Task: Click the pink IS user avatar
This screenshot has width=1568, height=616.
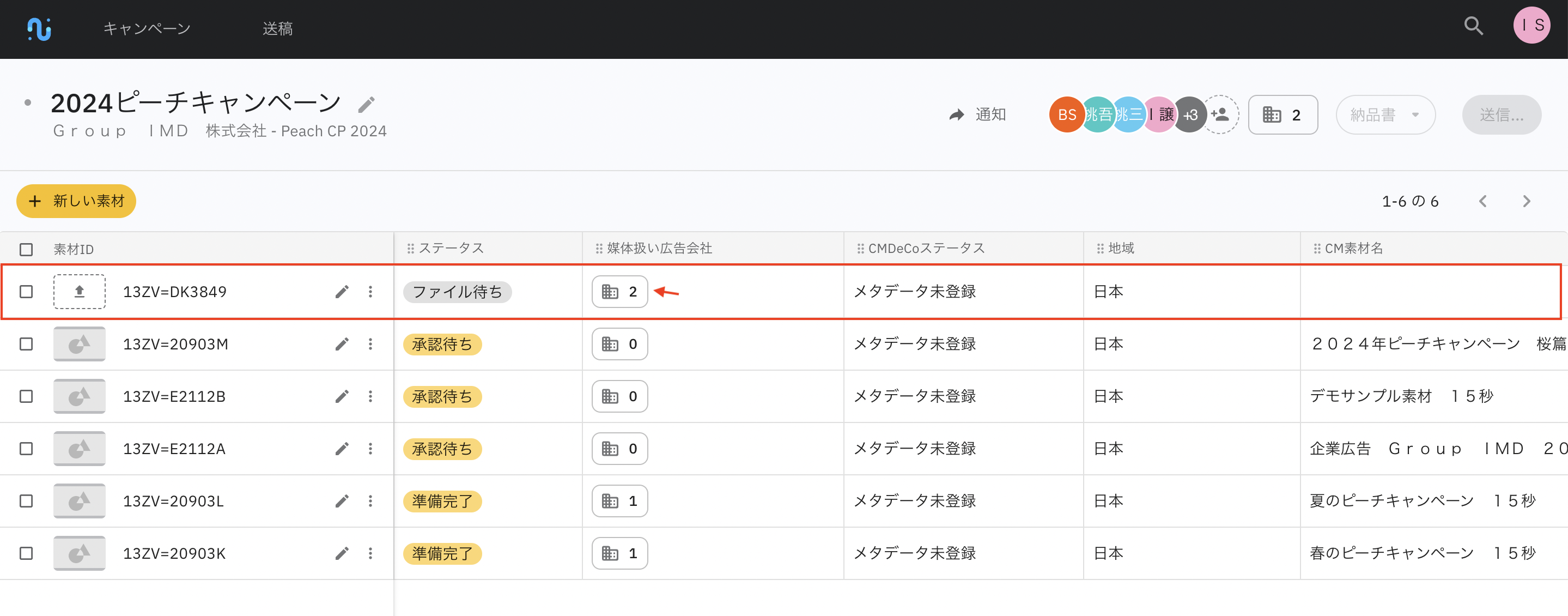Action: [x=1531, y=26]
